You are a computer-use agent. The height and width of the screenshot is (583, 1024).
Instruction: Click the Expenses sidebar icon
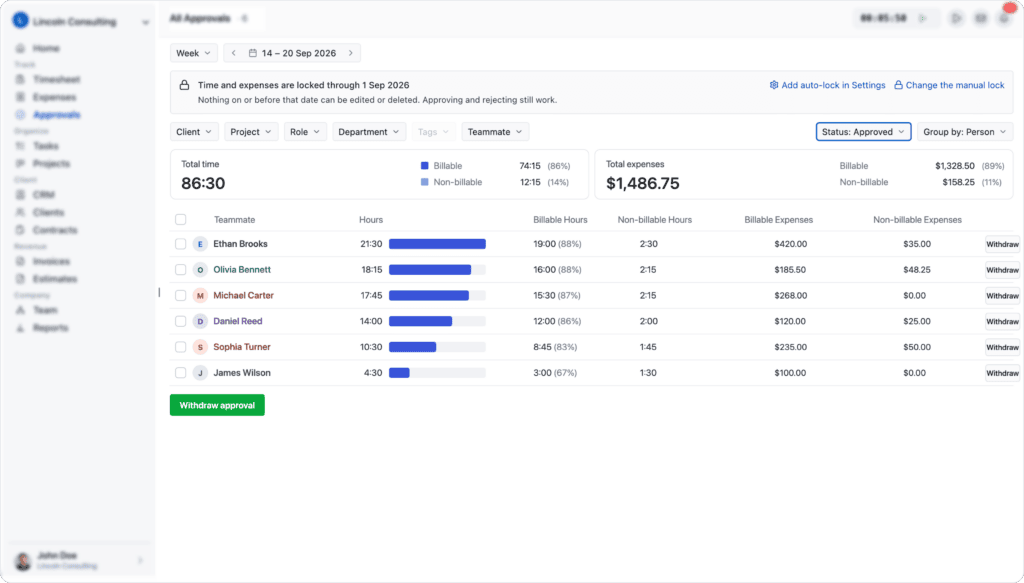click(20, 97)
